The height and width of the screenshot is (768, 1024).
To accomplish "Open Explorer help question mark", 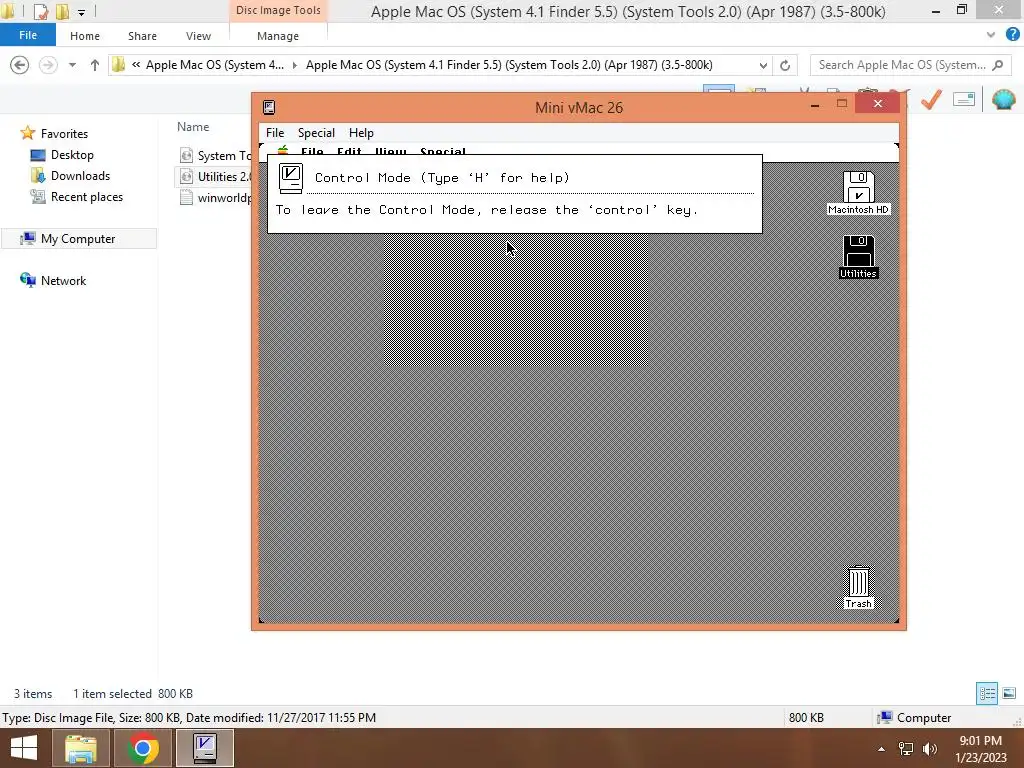I will [1012, 35].
